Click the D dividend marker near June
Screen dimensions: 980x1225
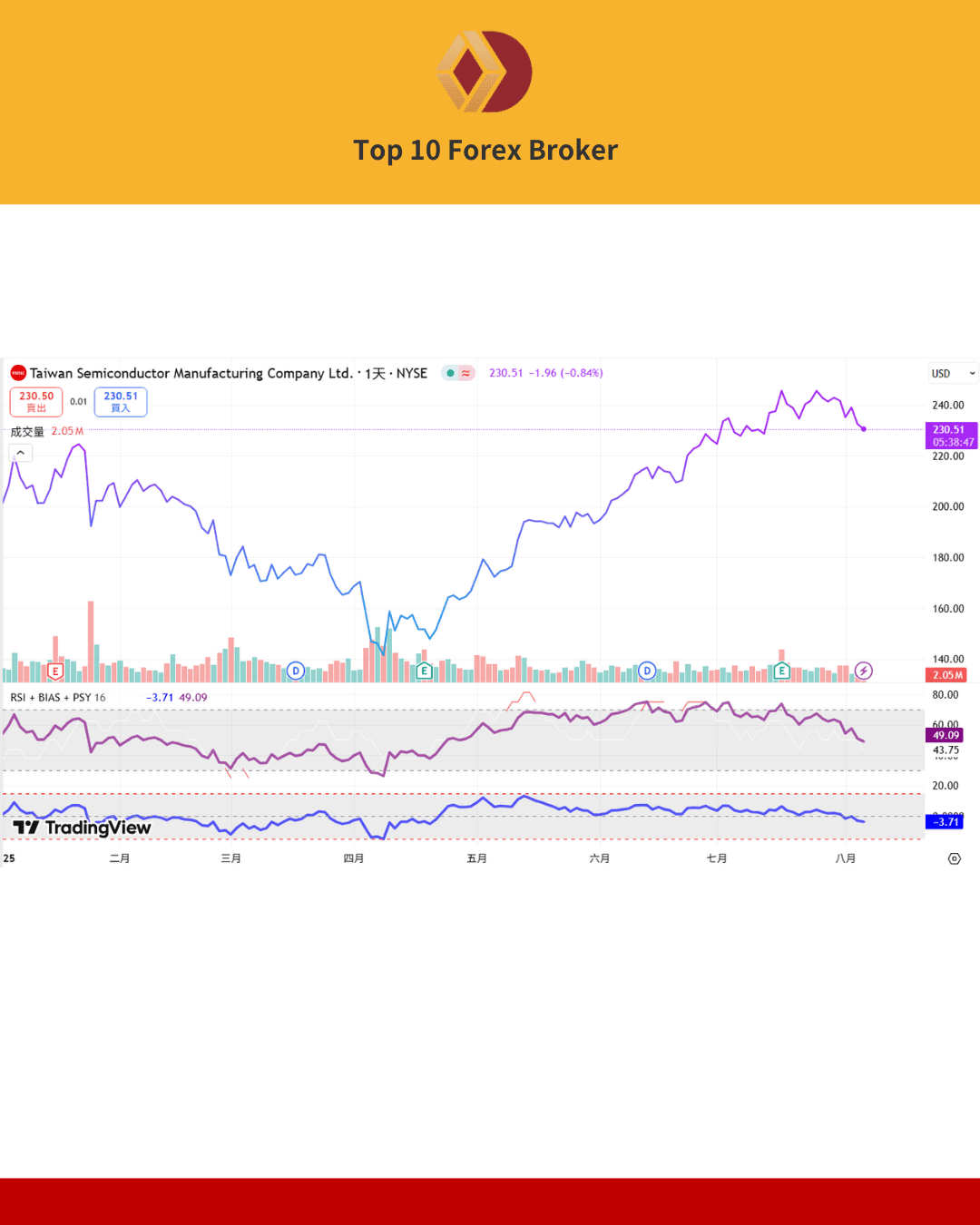(646, 671)
